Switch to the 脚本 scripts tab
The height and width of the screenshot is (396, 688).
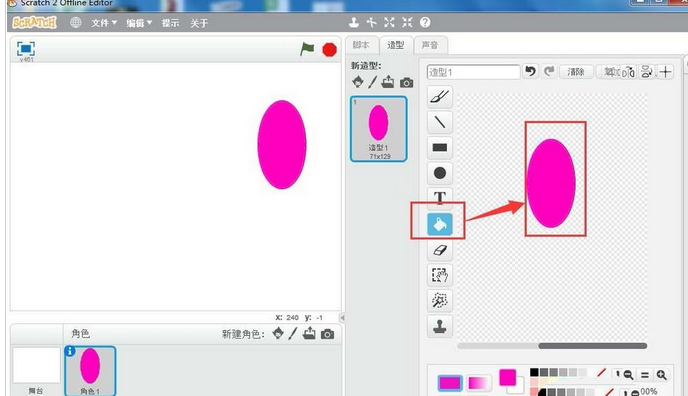pos(361,45)
